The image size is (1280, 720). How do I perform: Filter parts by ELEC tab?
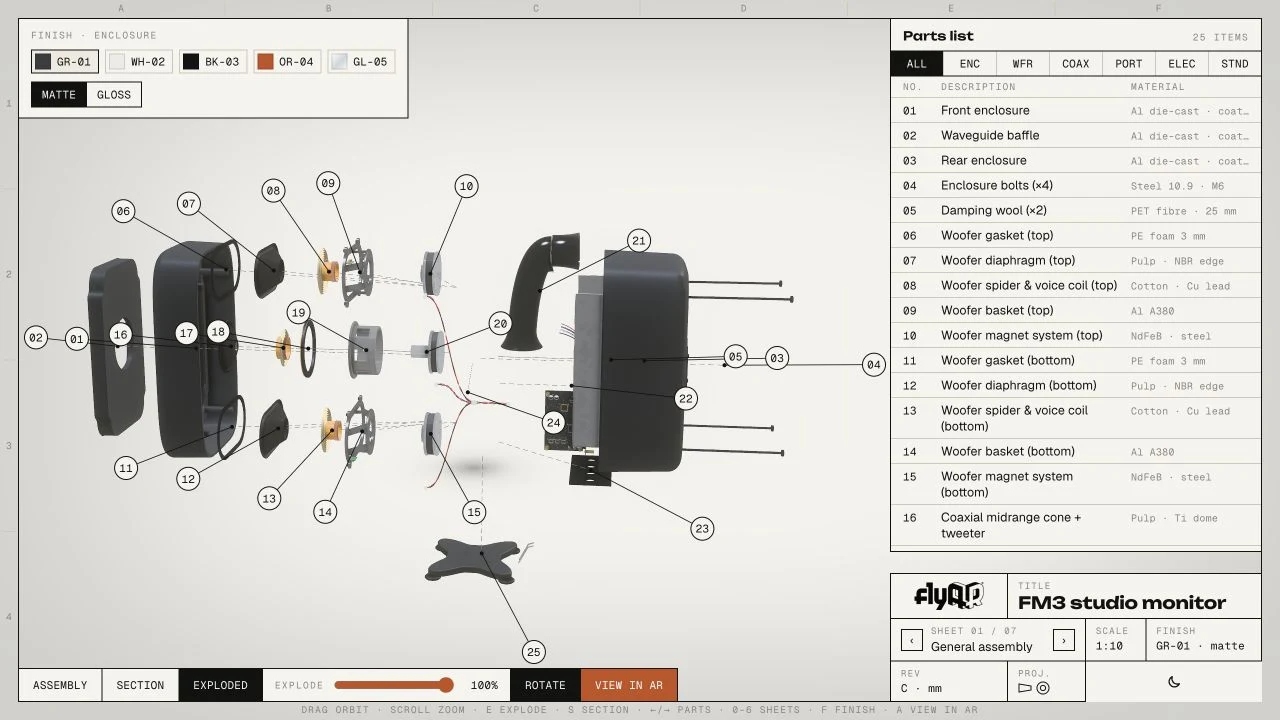pos(1182,64)
